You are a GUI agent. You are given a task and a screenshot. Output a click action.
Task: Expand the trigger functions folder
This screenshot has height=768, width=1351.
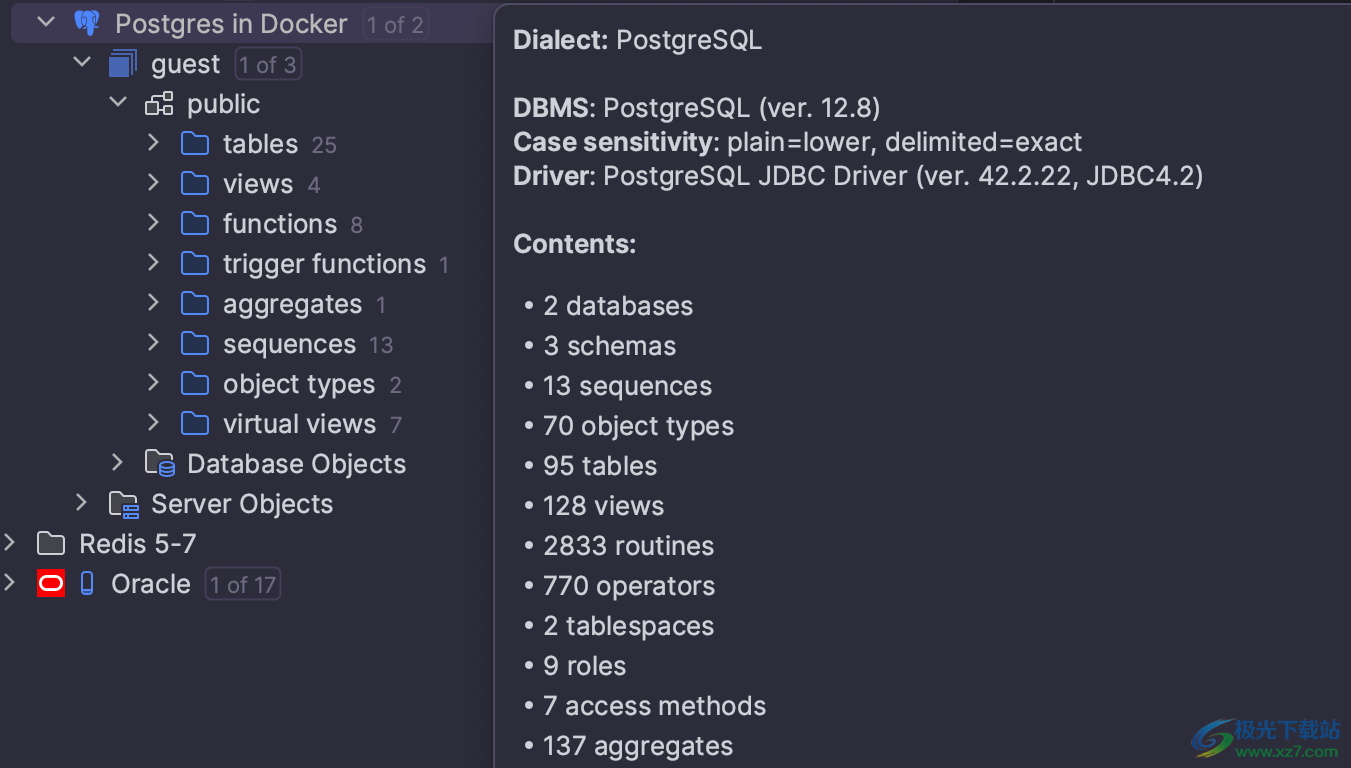coord(153,263)
